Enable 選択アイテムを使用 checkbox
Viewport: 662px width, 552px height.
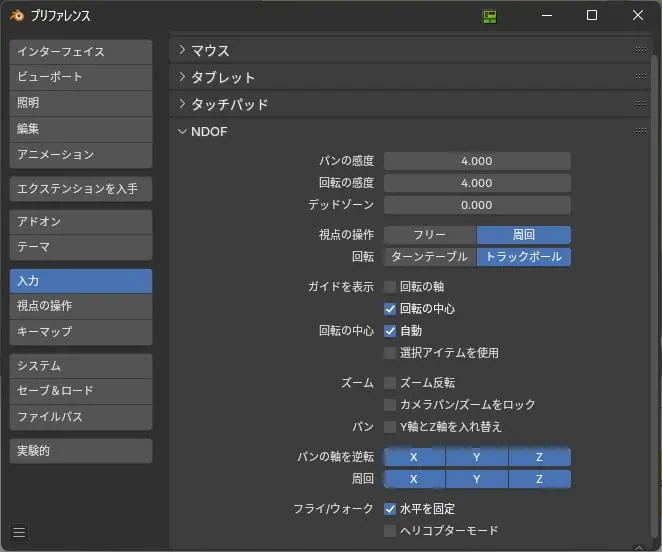(390, 353)
